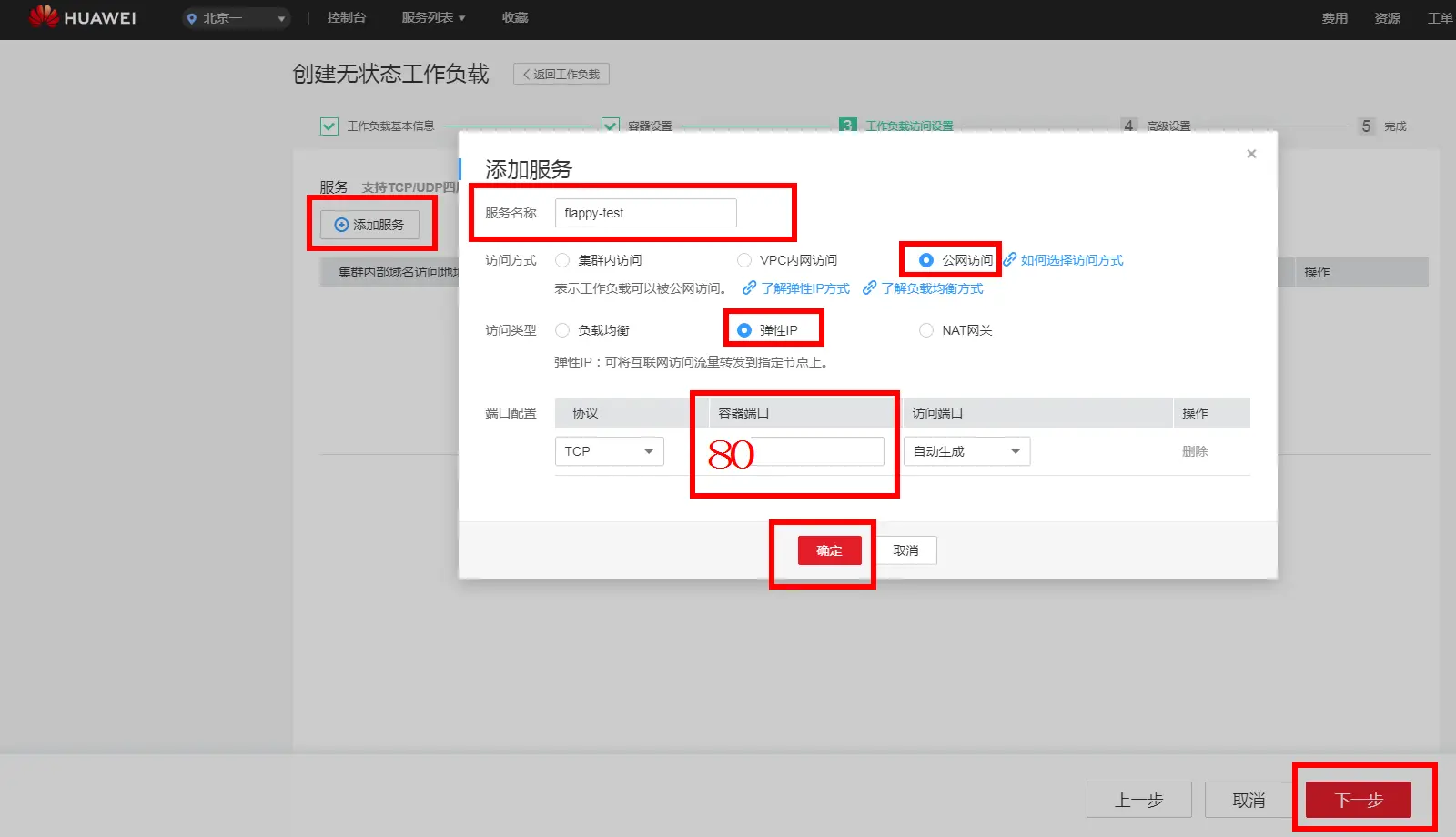
Task: Open the 北京一 region selector
Action: pyautogui.click(x=236, y=18)
